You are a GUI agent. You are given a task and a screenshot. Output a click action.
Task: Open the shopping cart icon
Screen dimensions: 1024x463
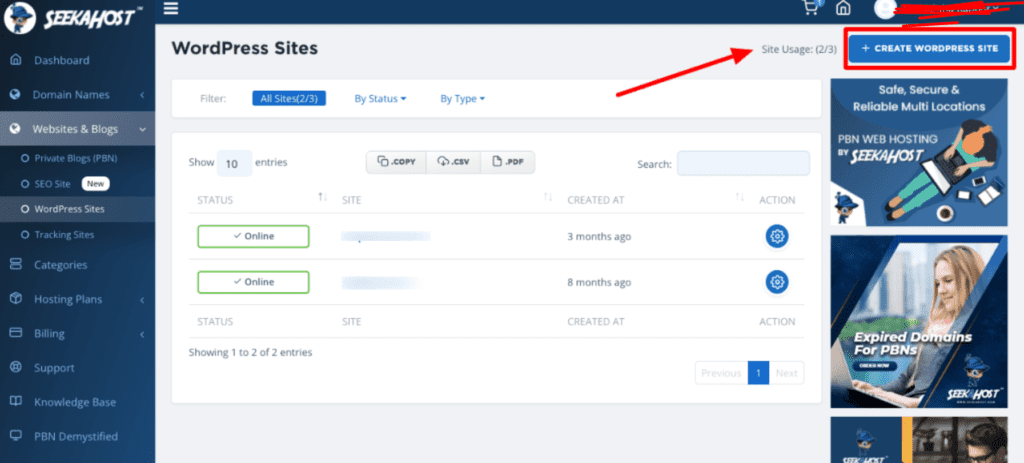pyautogui.click(x=810, y=9)
